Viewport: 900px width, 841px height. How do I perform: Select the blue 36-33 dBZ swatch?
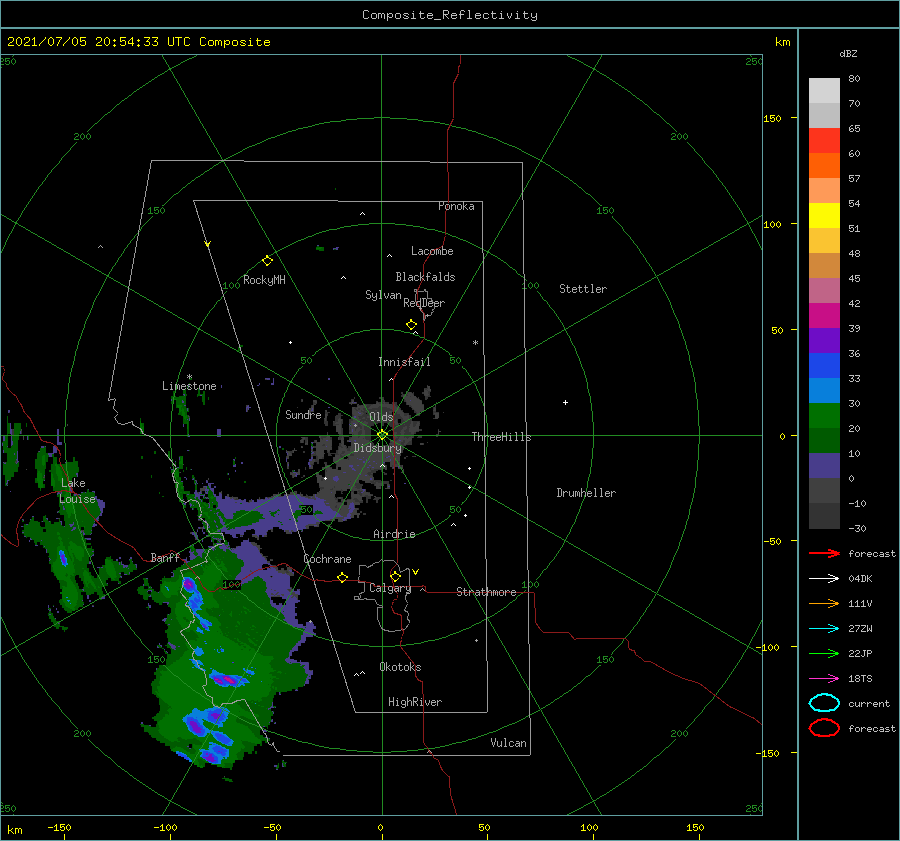[x=824, y=366]
